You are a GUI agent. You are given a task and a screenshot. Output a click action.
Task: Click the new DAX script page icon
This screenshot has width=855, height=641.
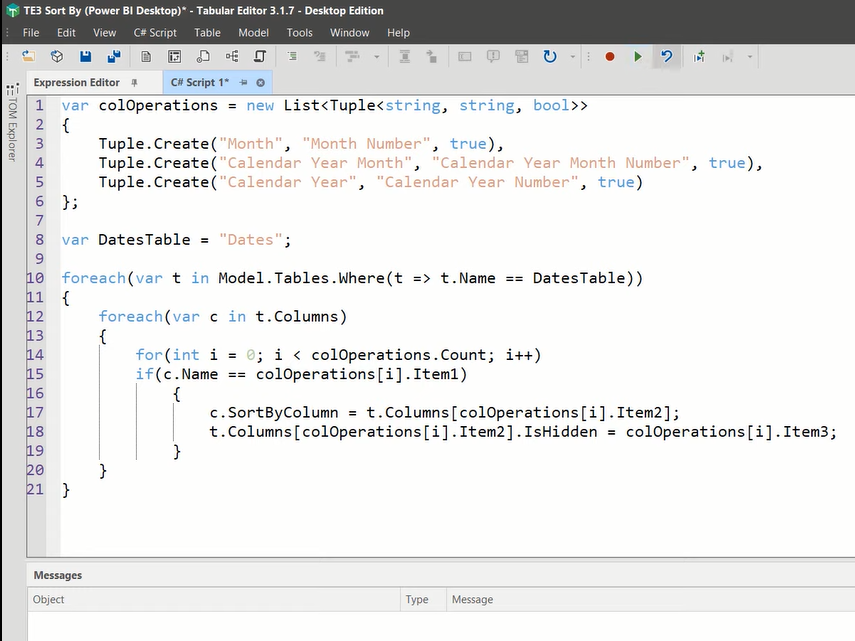tap(203, 57)
